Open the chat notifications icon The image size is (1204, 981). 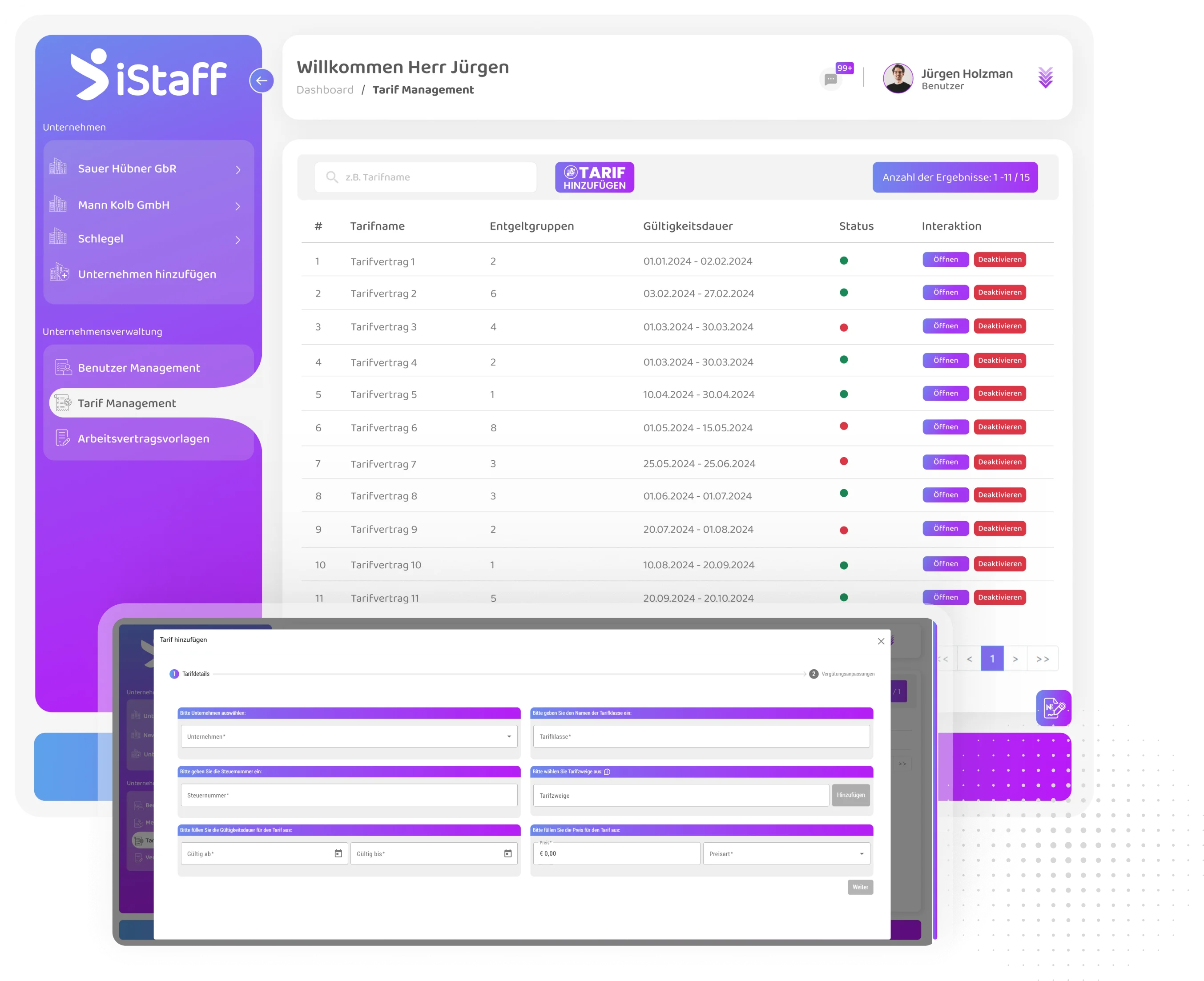click(x=830, y=79)
